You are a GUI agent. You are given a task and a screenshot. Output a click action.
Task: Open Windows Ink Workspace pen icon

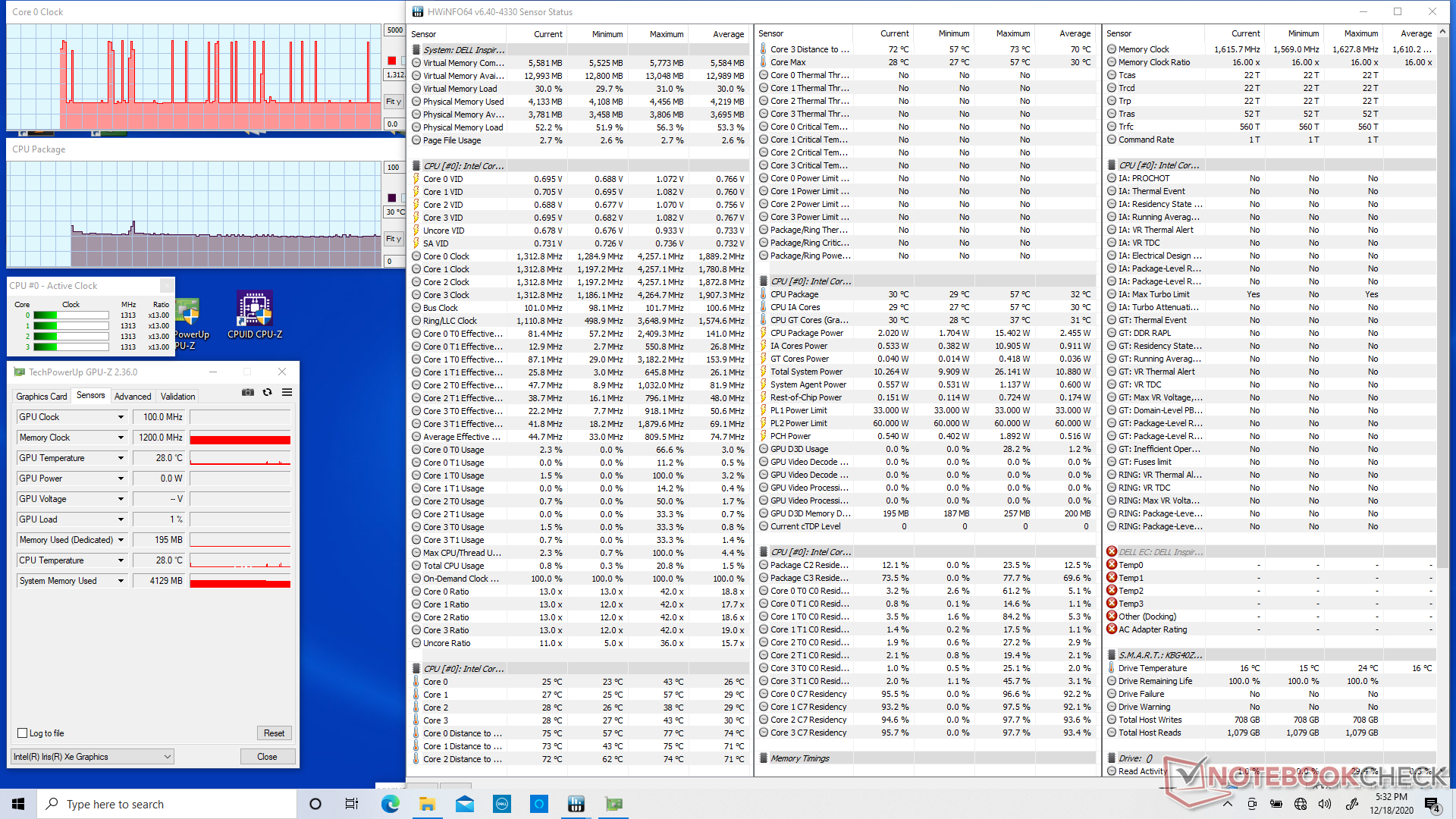pos(1351,804)
